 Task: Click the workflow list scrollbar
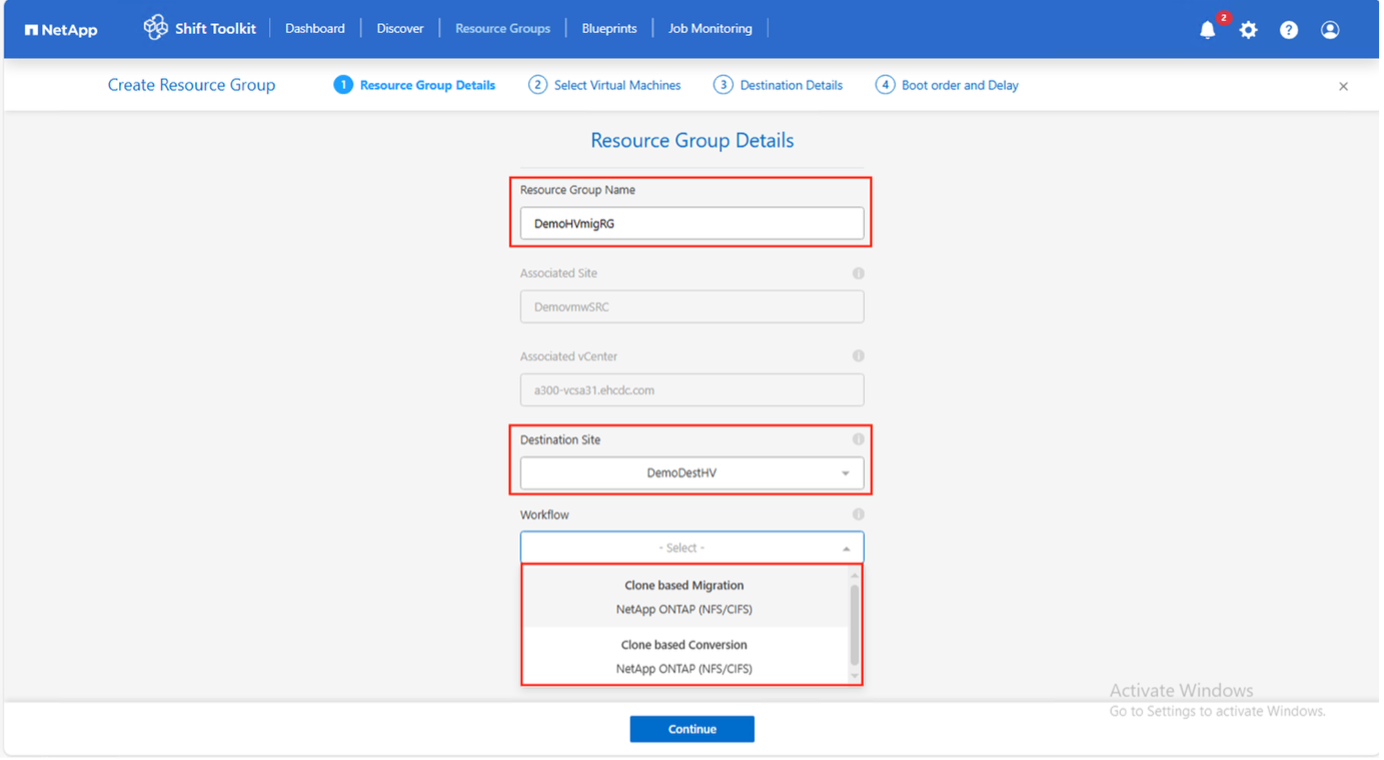click(x=854, y=625)
